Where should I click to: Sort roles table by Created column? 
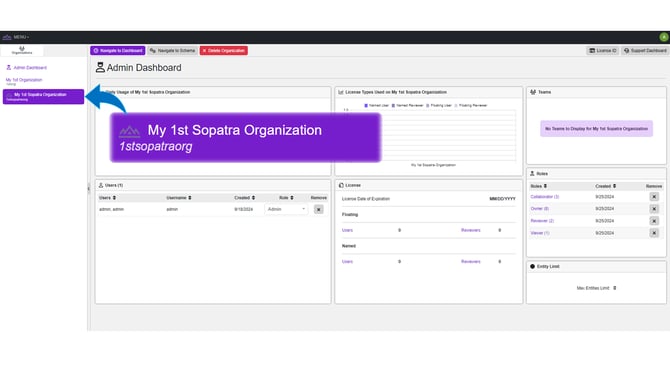(x=605, y=186)
